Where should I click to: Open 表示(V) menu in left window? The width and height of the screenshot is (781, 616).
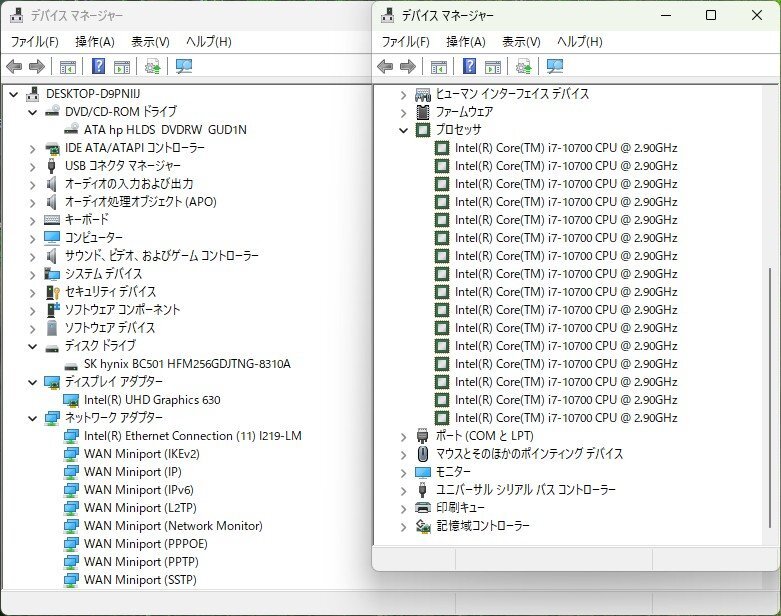pos(150,41)
